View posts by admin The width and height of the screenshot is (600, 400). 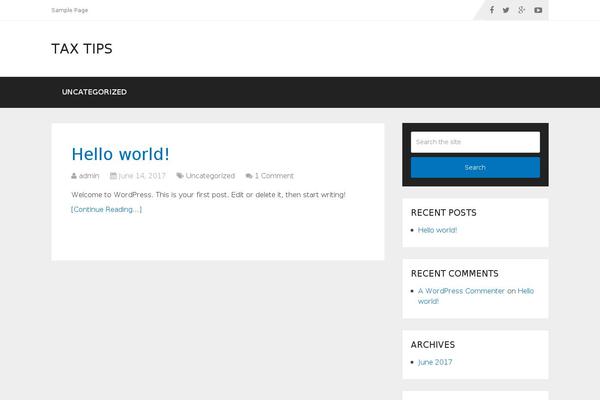point(89,176)
